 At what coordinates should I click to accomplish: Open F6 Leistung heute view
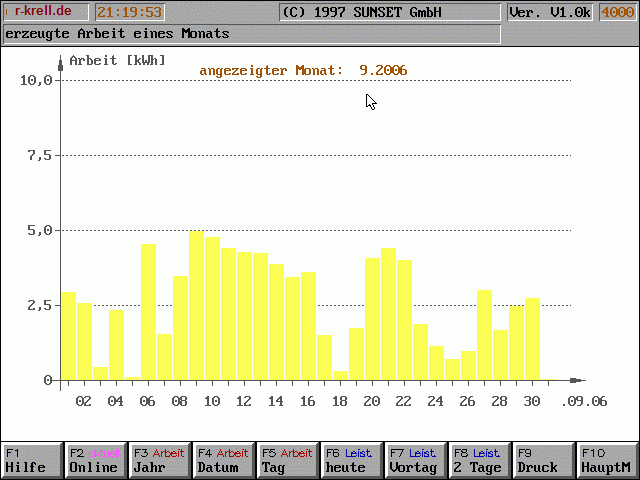click(351, 460)
